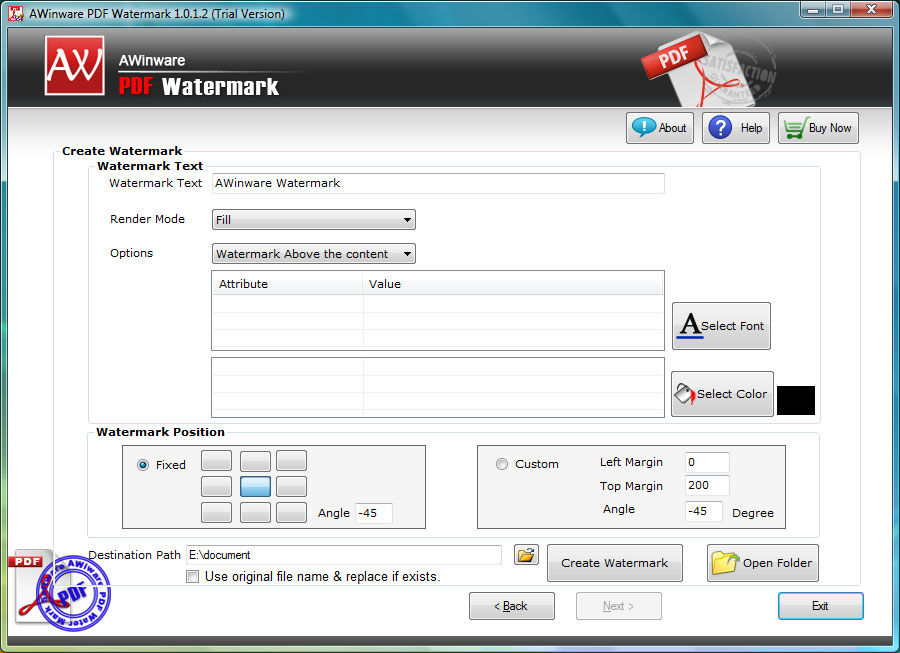
Task: Click the Exit button
Action: 820,606
